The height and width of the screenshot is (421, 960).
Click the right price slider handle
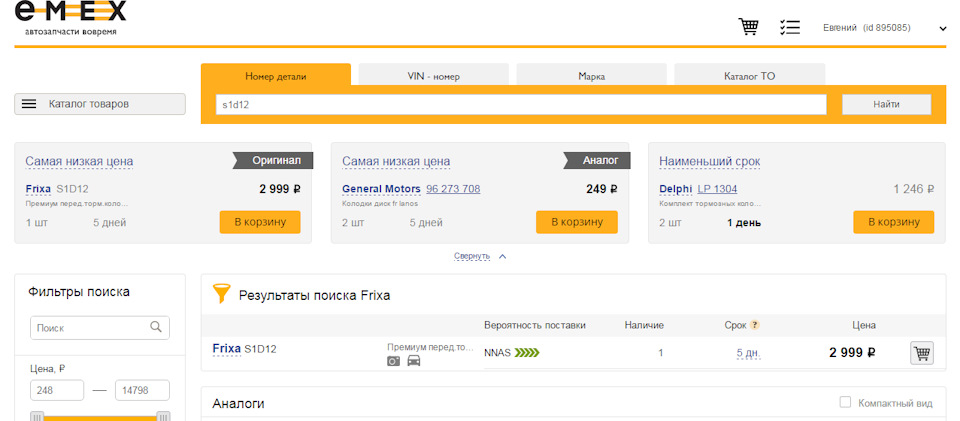[x=163, y=416]
